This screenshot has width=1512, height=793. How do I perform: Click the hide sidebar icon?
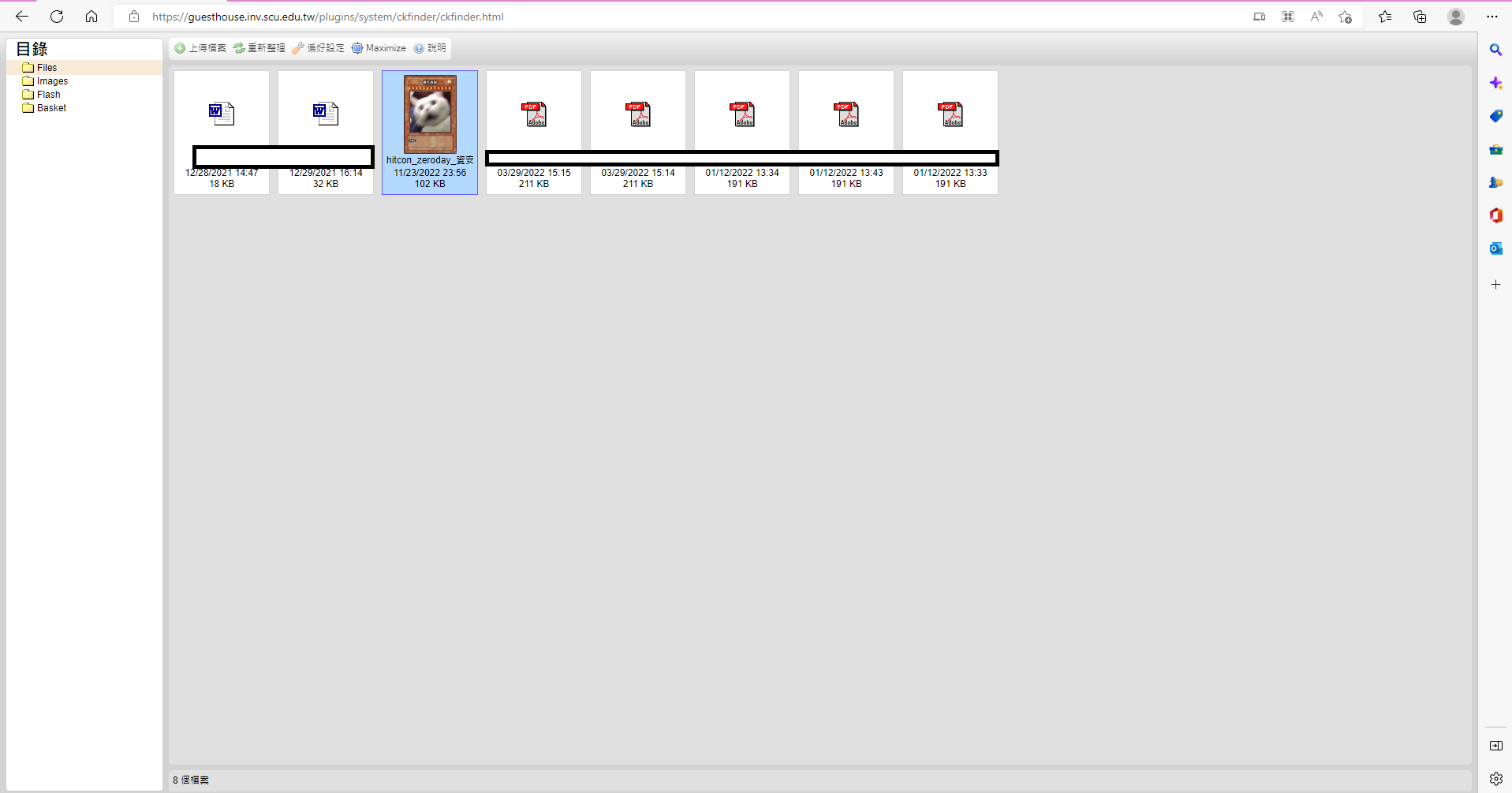click(1495, 746)
